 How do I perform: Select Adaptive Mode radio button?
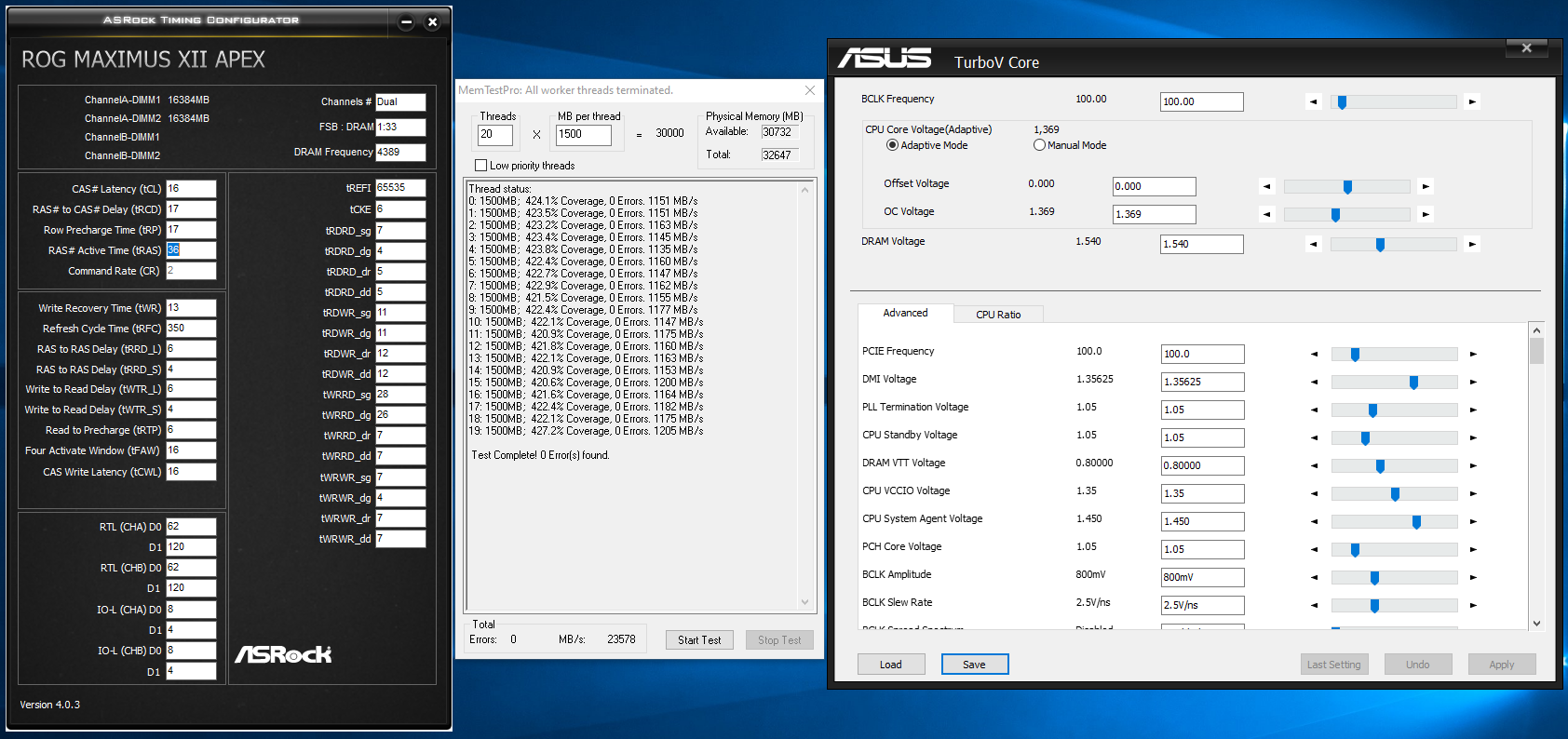tap(892, 145)
